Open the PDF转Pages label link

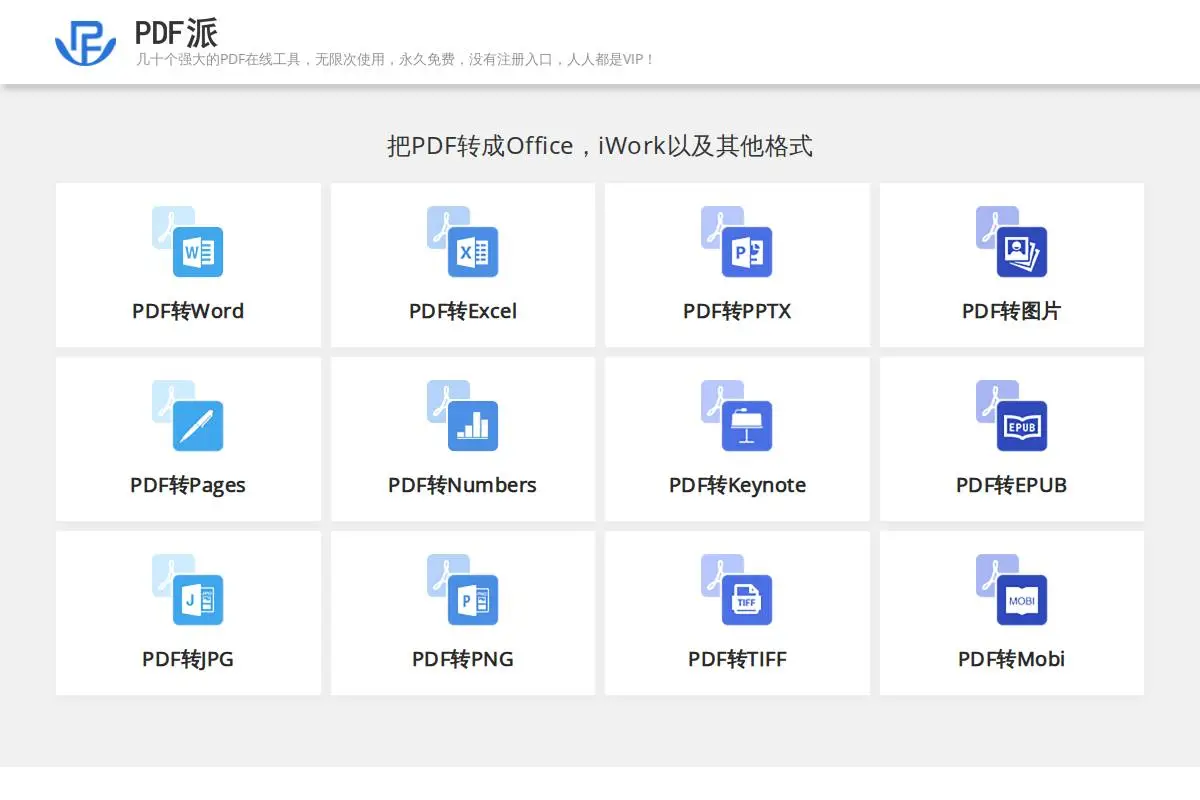pos(188,485)
